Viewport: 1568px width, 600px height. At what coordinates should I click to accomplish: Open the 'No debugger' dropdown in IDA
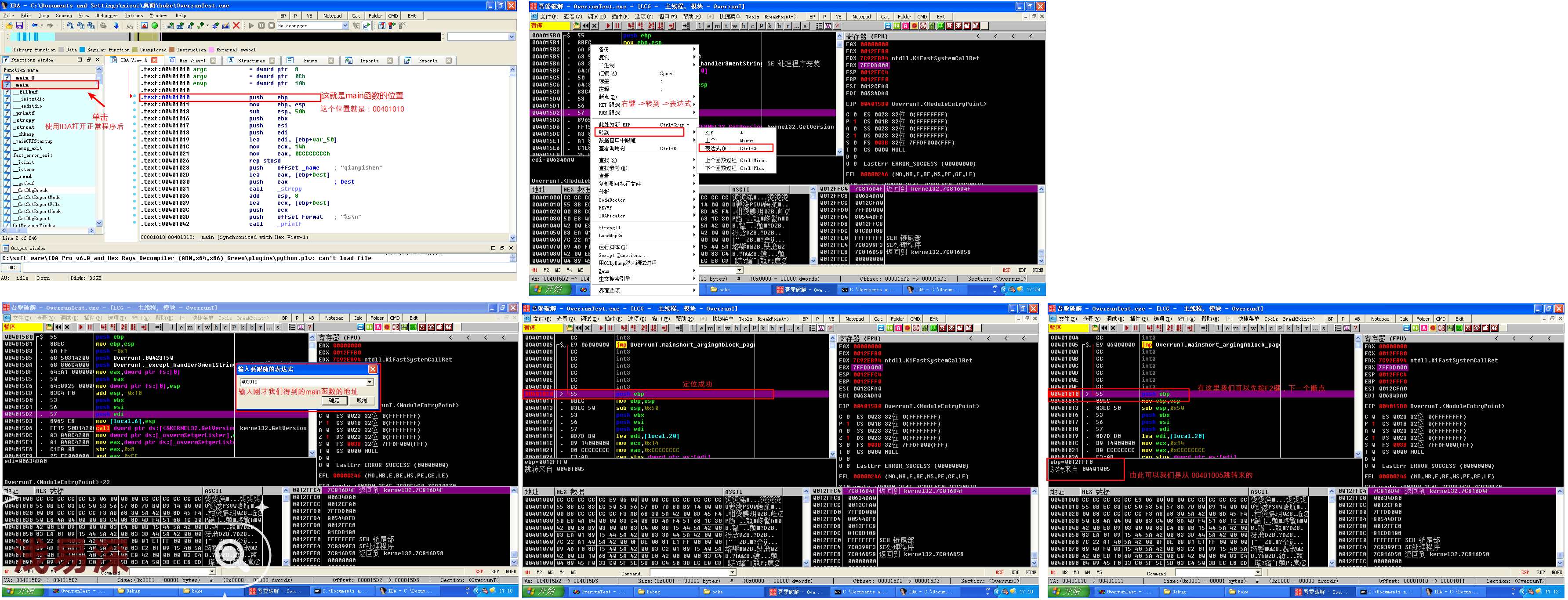click(345, 25)
